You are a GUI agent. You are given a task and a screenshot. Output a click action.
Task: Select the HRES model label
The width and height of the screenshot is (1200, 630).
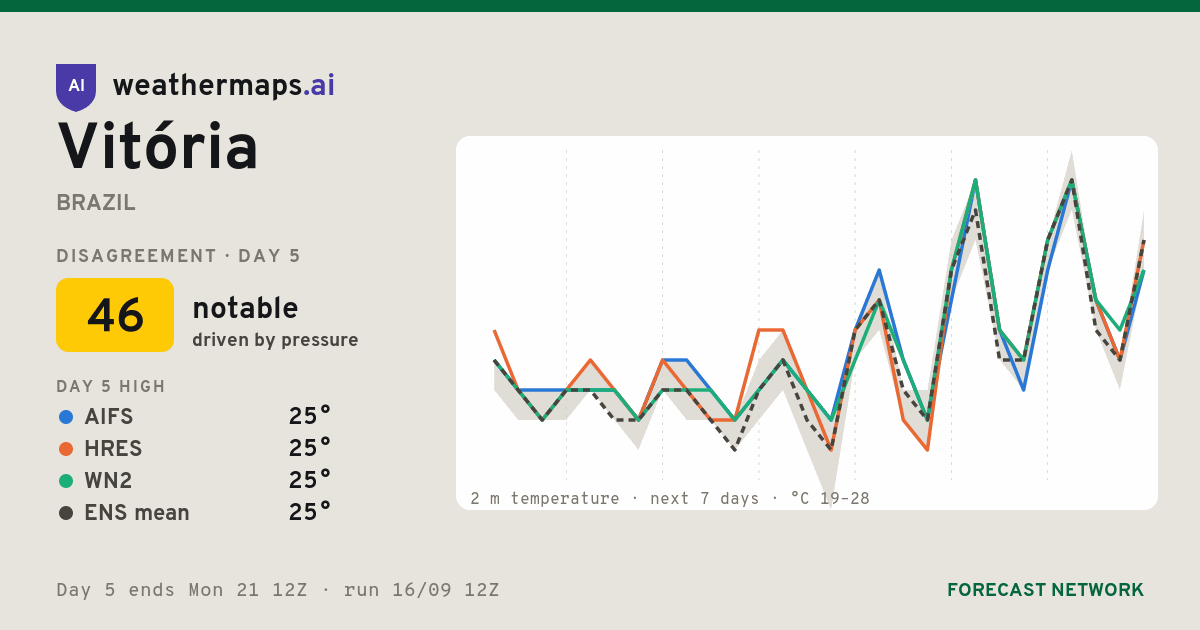coord(113,449)
